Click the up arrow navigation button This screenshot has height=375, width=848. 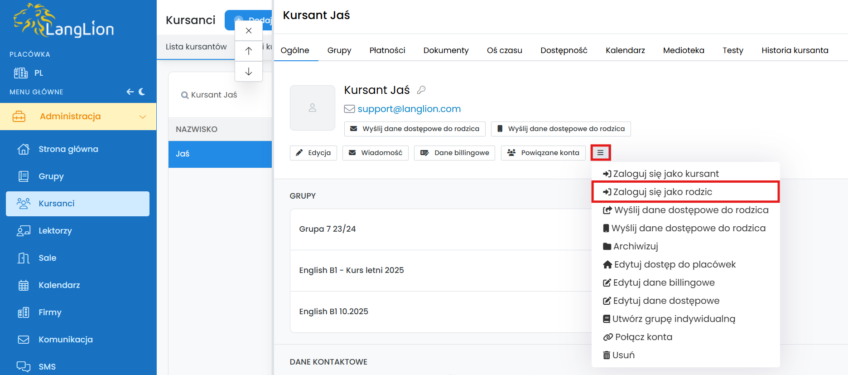pyautogui.click(x=249, y=51)
